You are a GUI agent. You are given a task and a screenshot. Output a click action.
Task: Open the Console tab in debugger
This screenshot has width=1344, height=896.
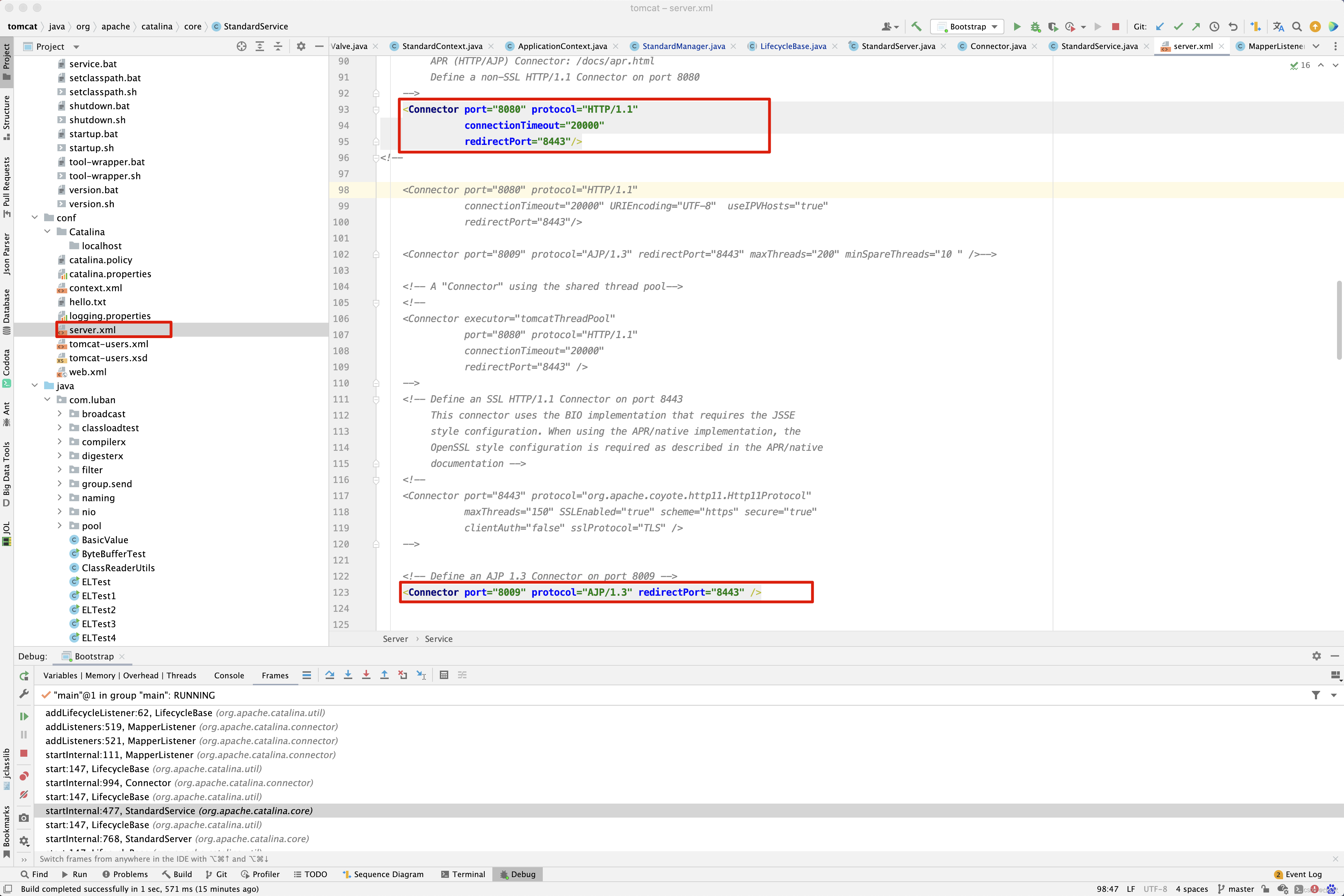(x=229, y=675)
